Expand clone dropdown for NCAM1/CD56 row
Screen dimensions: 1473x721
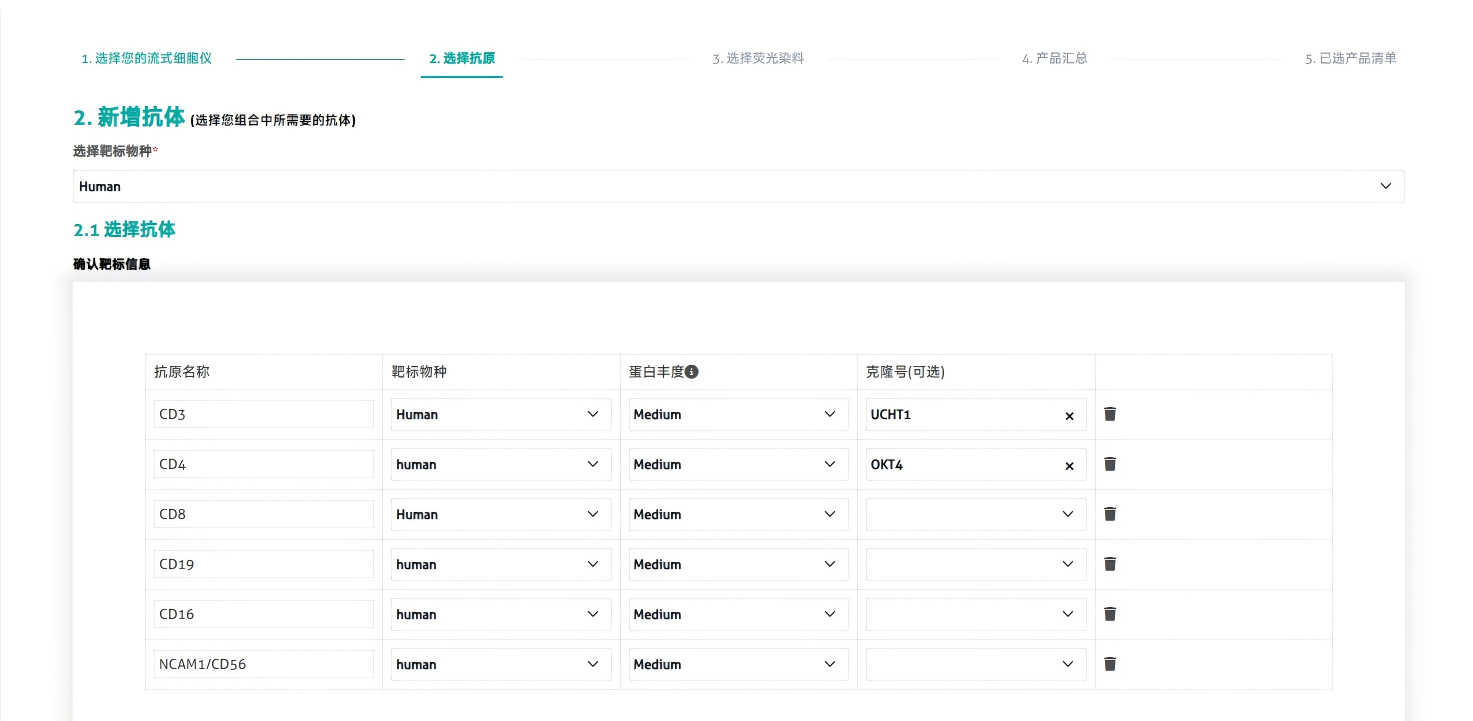tap(975, 664)
